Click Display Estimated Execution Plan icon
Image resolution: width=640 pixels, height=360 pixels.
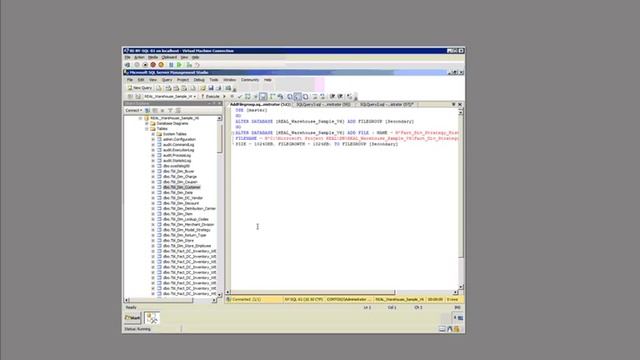tap(247, 96)
